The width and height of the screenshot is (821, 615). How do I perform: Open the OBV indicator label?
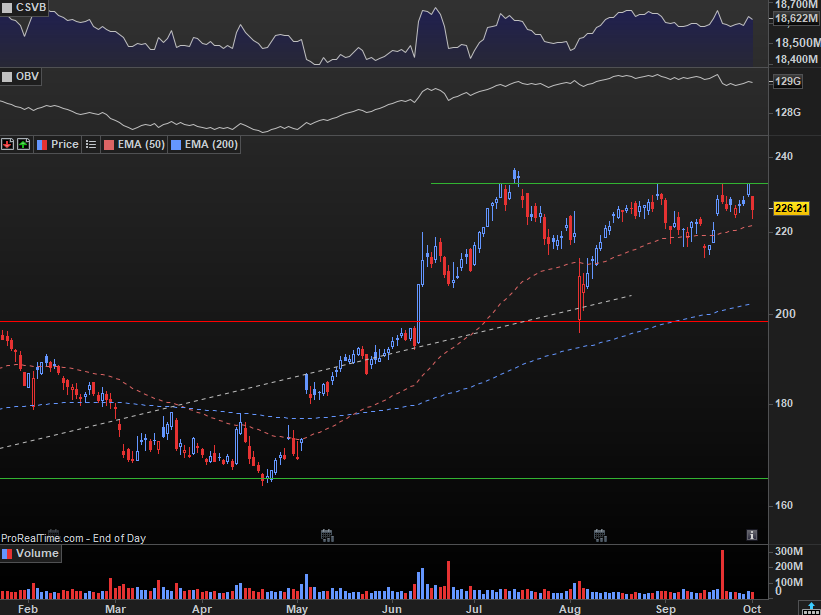tap(27, 77)
